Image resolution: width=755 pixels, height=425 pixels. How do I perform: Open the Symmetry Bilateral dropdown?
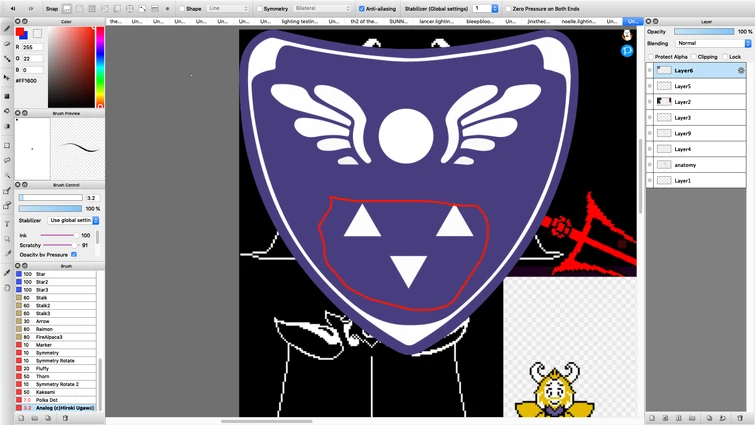coord(322,9)
